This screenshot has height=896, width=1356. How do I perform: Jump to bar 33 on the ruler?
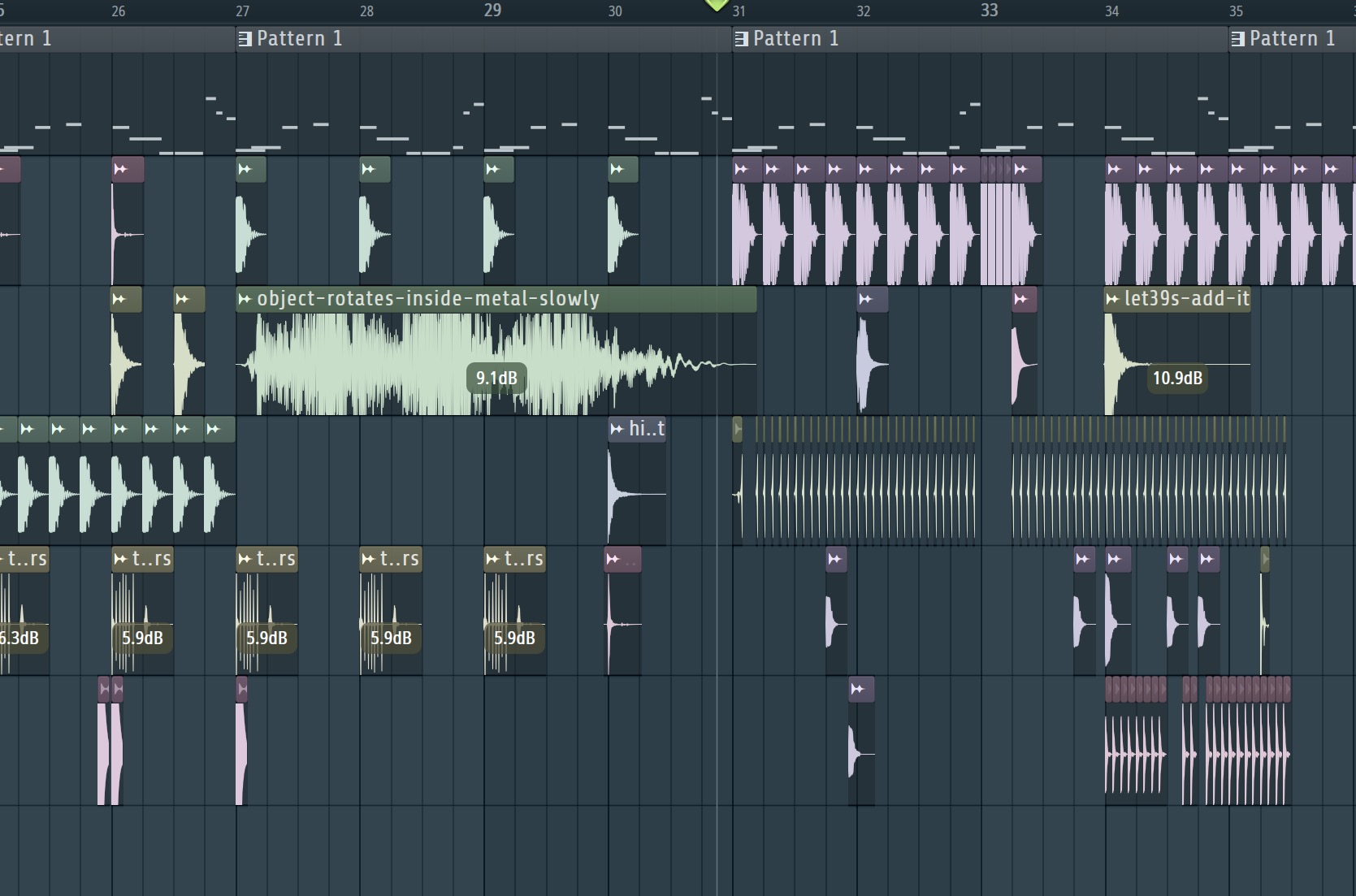pos(989,11)
